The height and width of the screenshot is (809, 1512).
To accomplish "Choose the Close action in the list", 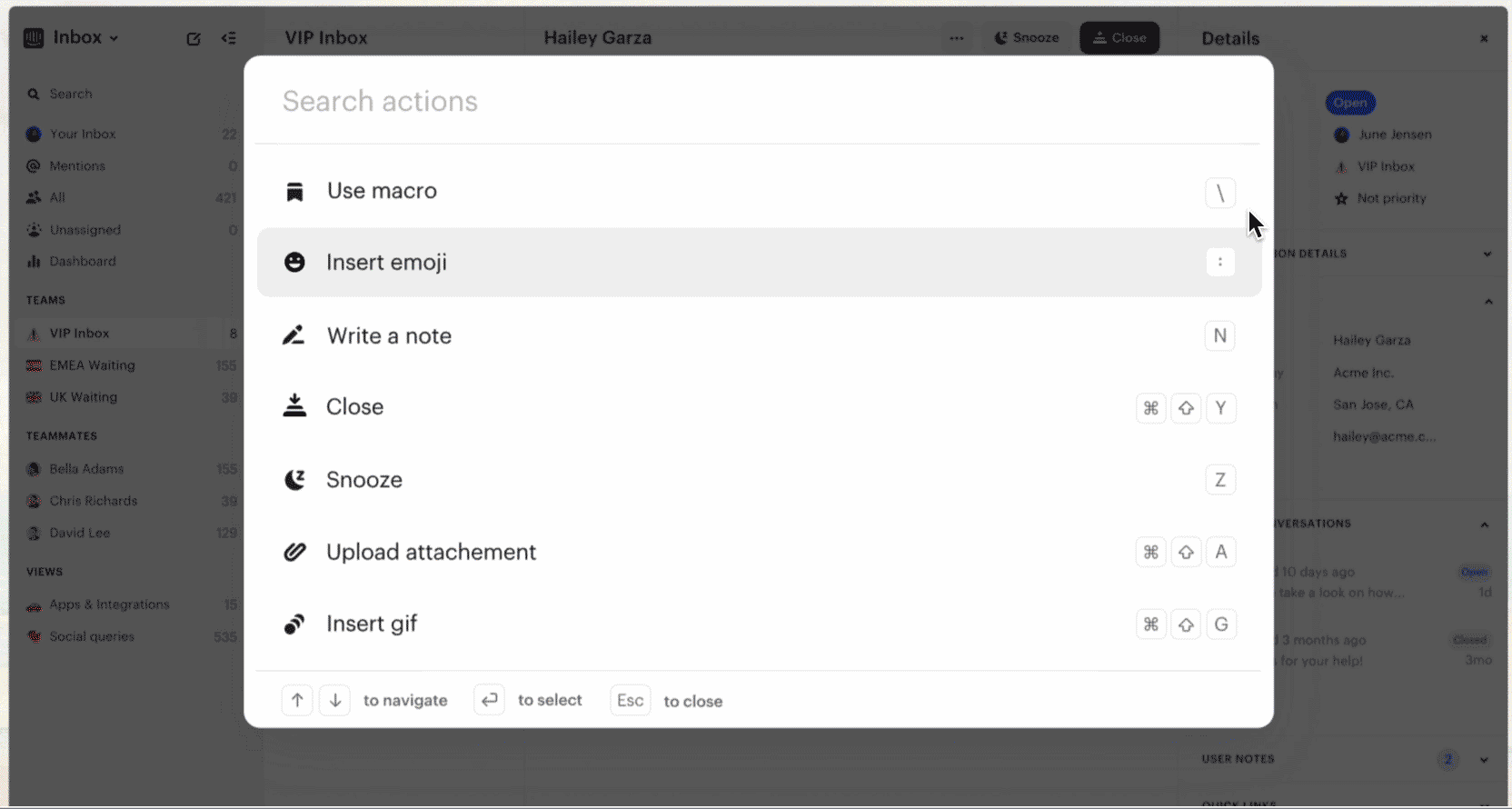I will click(x=759, y=406).
